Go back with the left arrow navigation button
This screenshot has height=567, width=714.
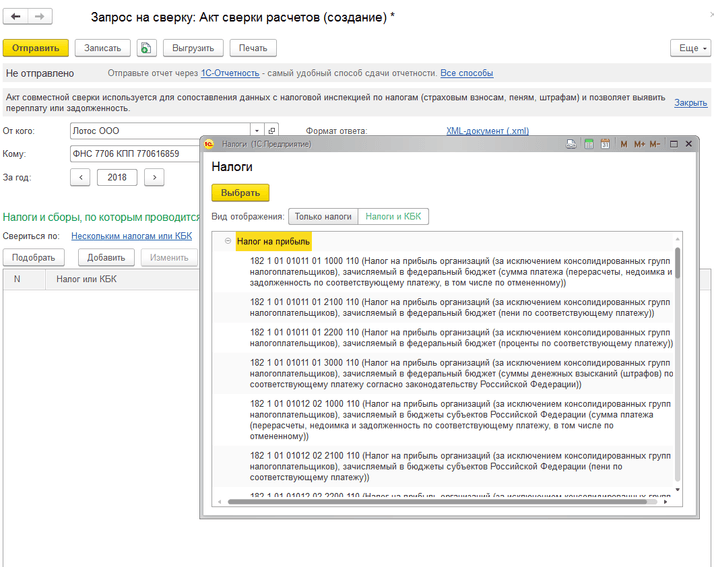coord(16,18)
